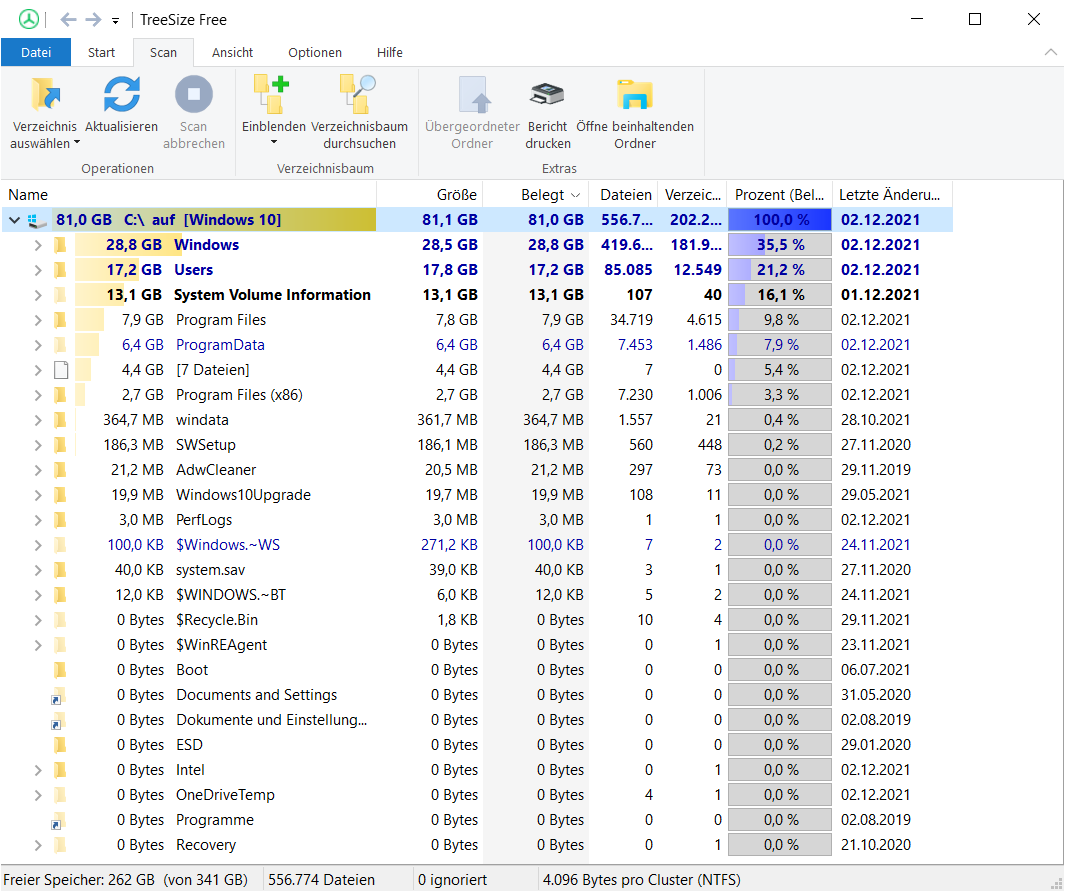Click the ESD folder icon
This screenshot has height=892, width=1065.
(60, 745)
